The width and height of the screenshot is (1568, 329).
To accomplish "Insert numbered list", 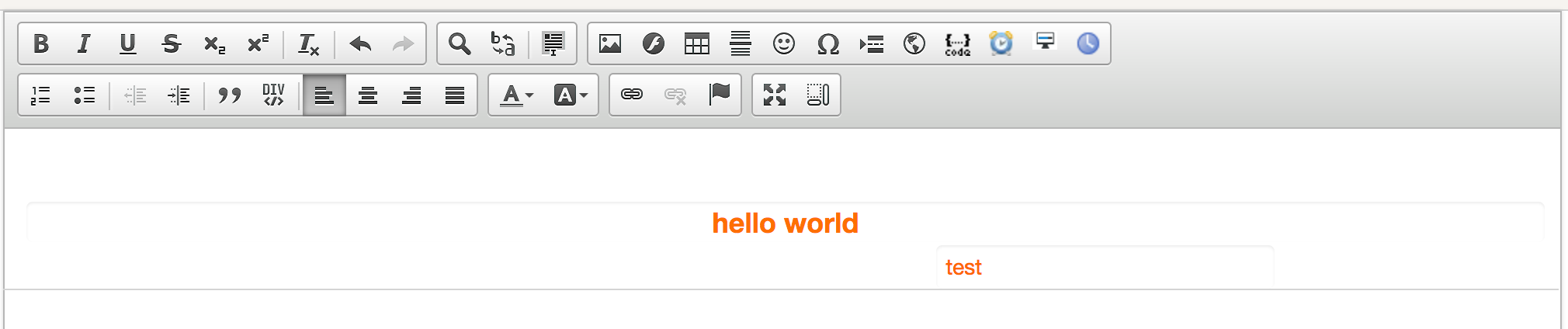I will point(40,95).
